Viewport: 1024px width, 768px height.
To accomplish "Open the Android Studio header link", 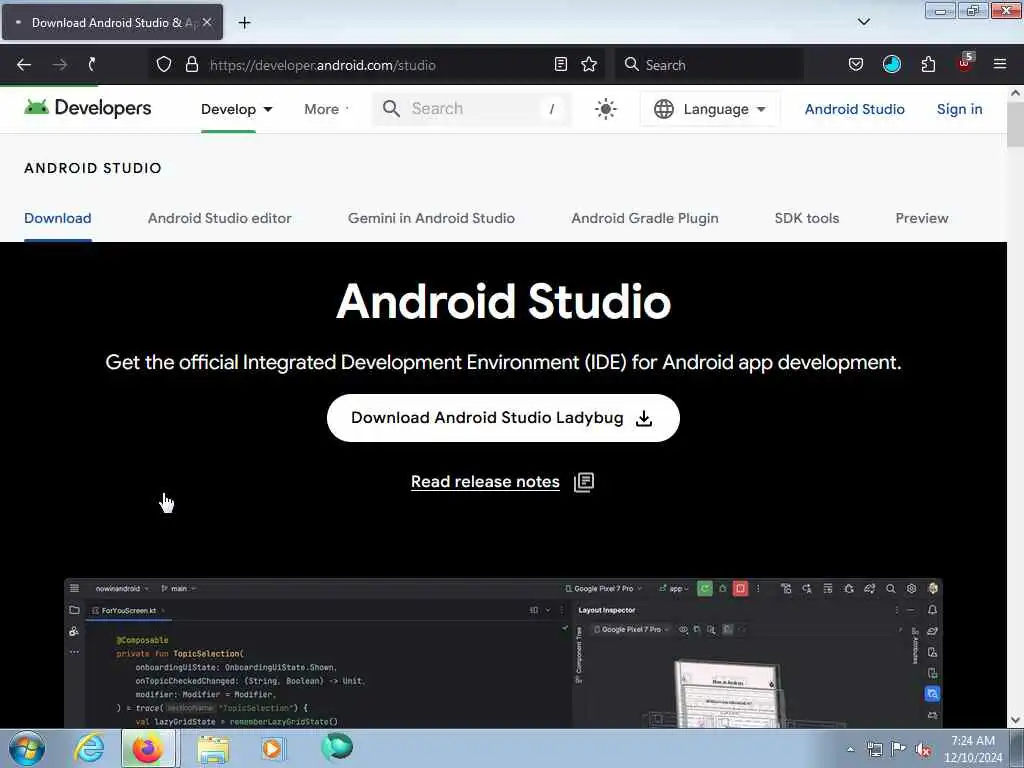I will (854, 109).
